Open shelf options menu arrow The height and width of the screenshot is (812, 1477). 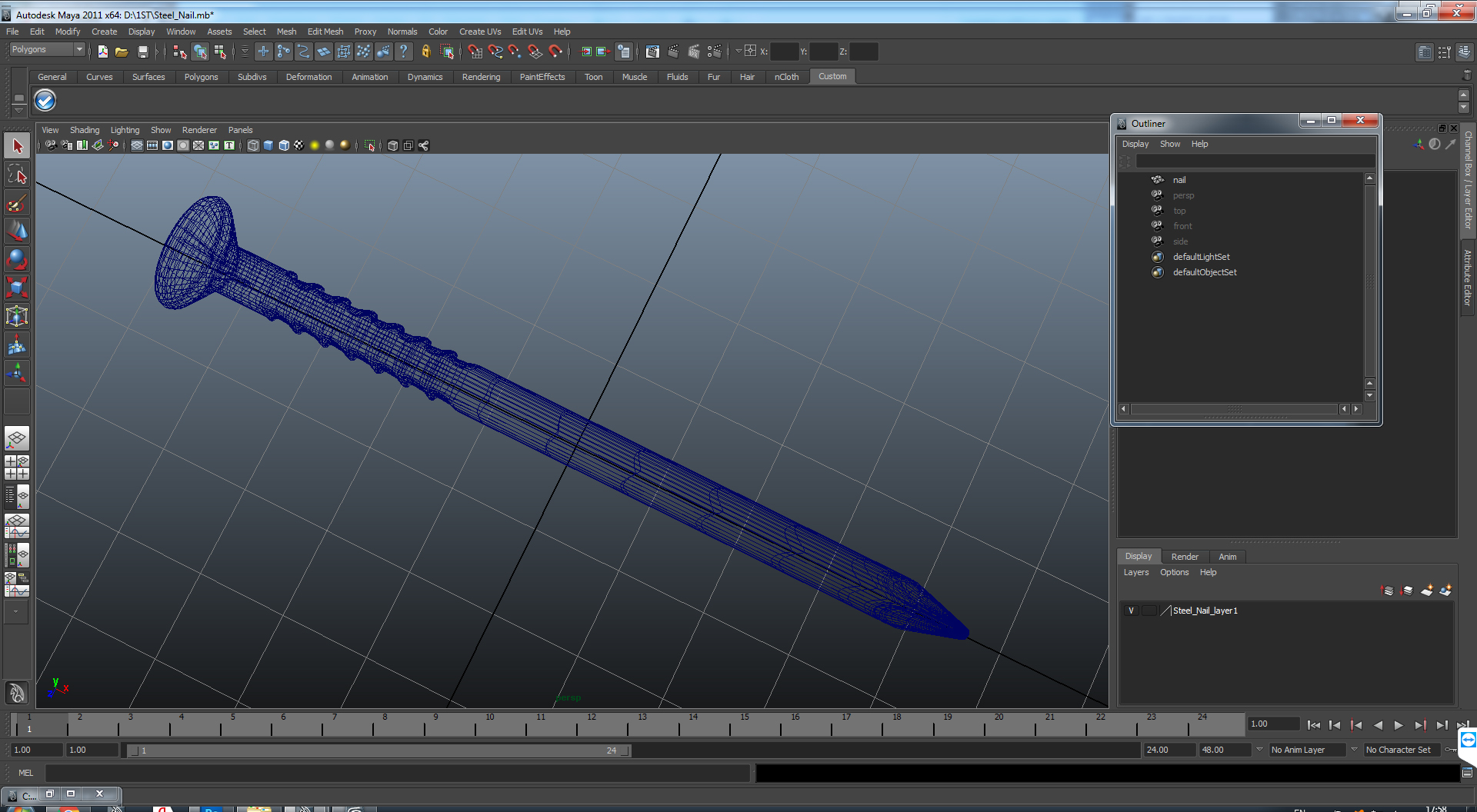pyautogui.click(x=19, y=110)
